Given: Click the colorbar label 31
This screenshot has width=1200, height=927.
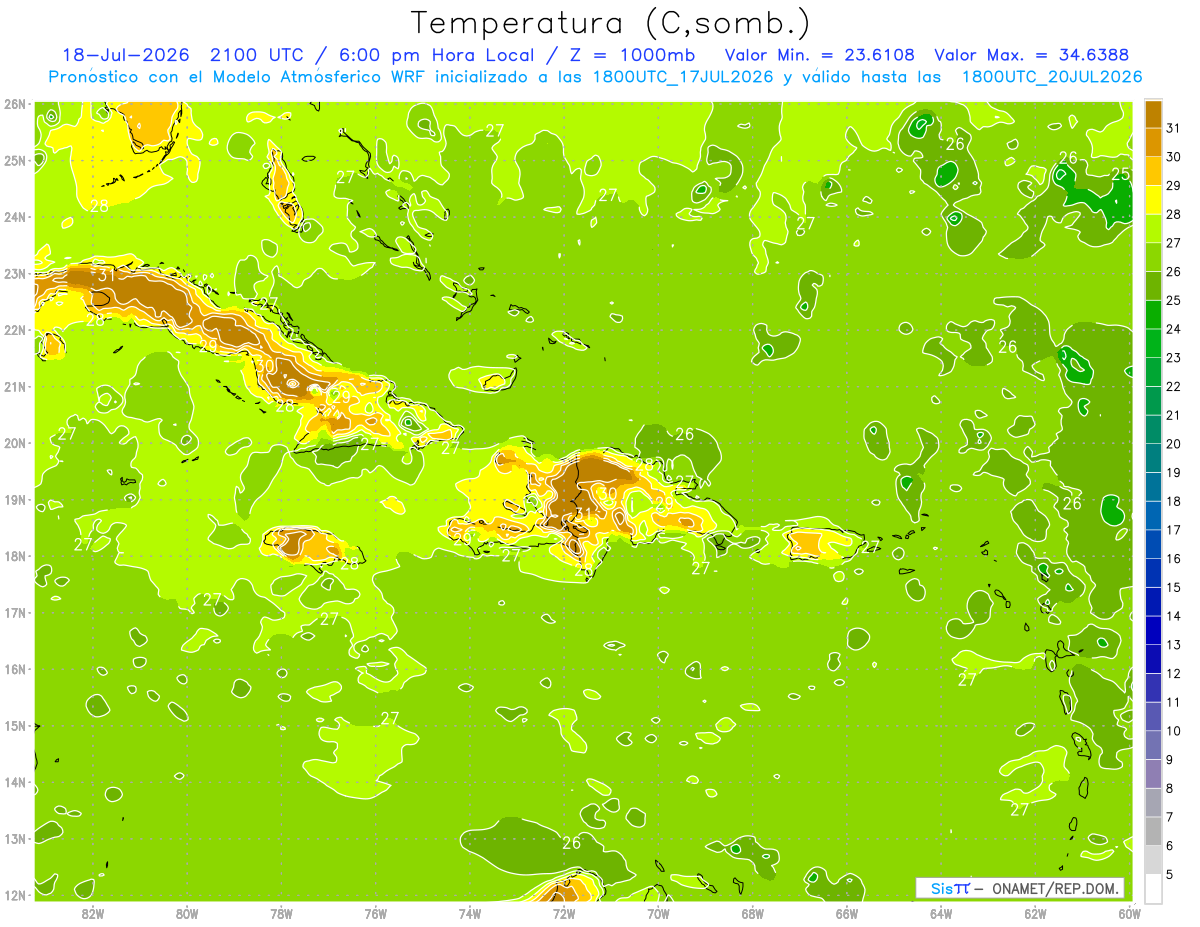Looking at the screenshot, I should click(x=1173, y=128).
